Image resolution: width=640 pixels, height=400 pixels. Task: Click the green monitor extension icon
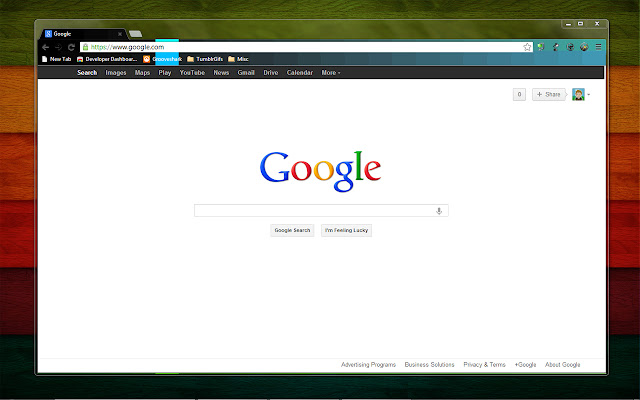coord(541,47)
